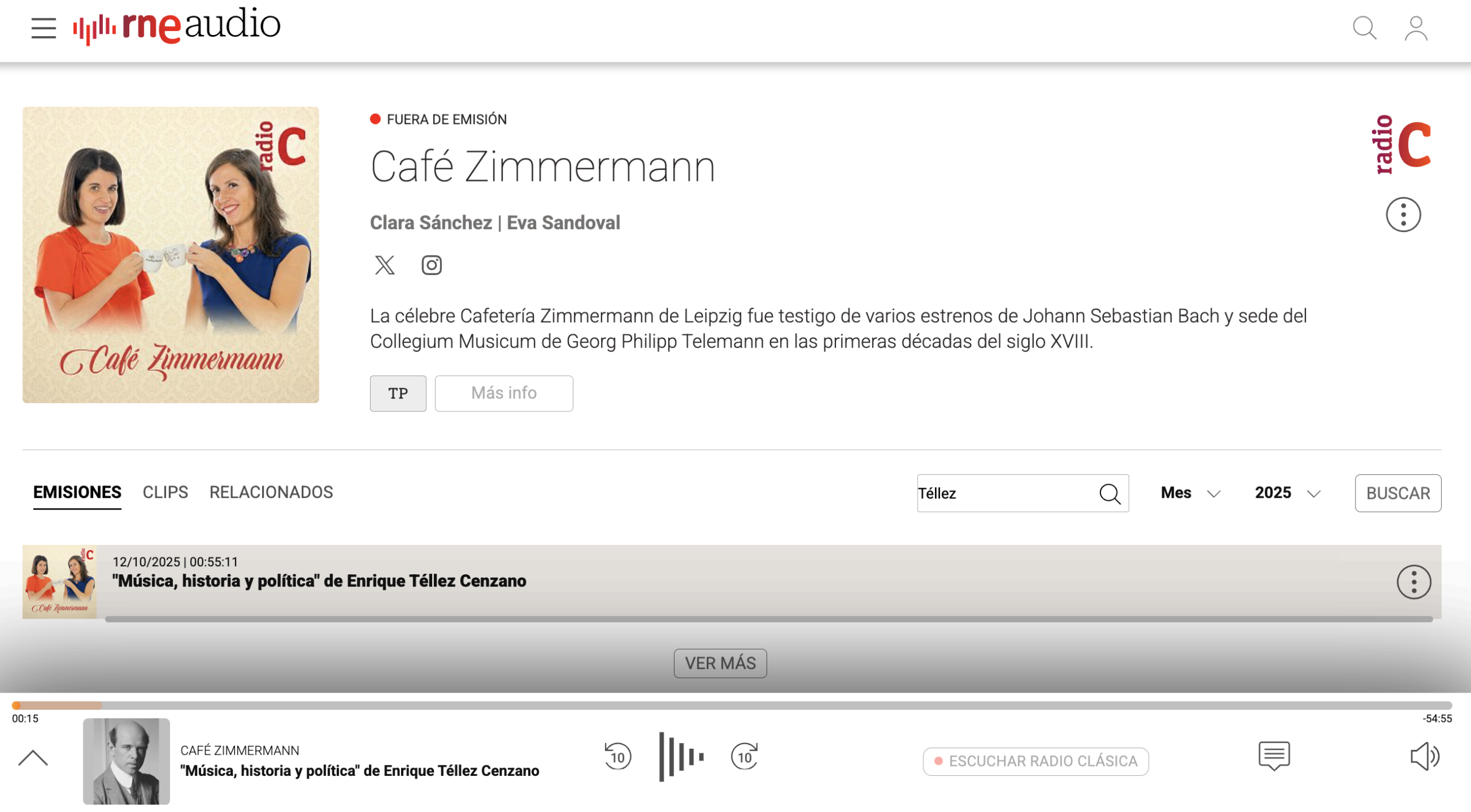Click the magnifier inside the Téllez search field
This screenshot has width=1471, height=812.
pos(1110,493)
